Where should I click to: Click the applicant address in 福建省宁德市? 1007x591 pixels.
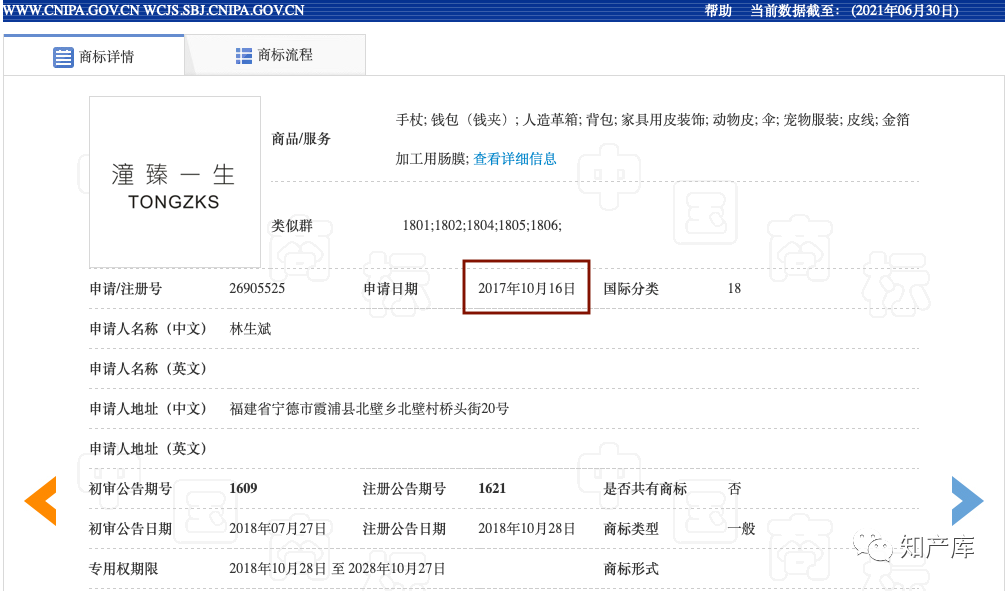369,409
